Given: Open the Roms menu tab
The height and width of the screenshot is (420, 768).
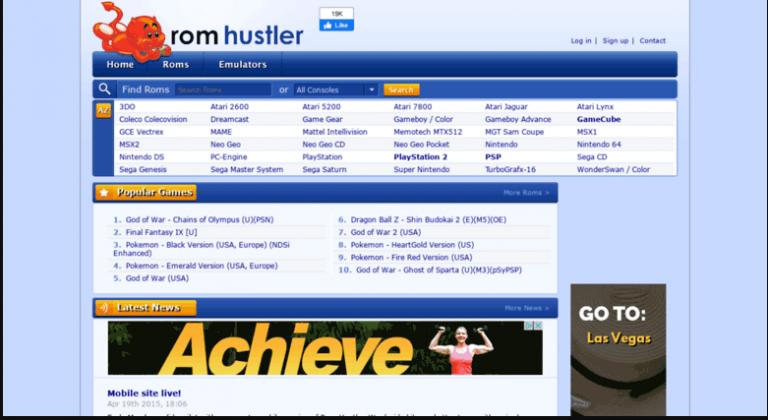Looking at the screenshot, I should pos(176,65).
